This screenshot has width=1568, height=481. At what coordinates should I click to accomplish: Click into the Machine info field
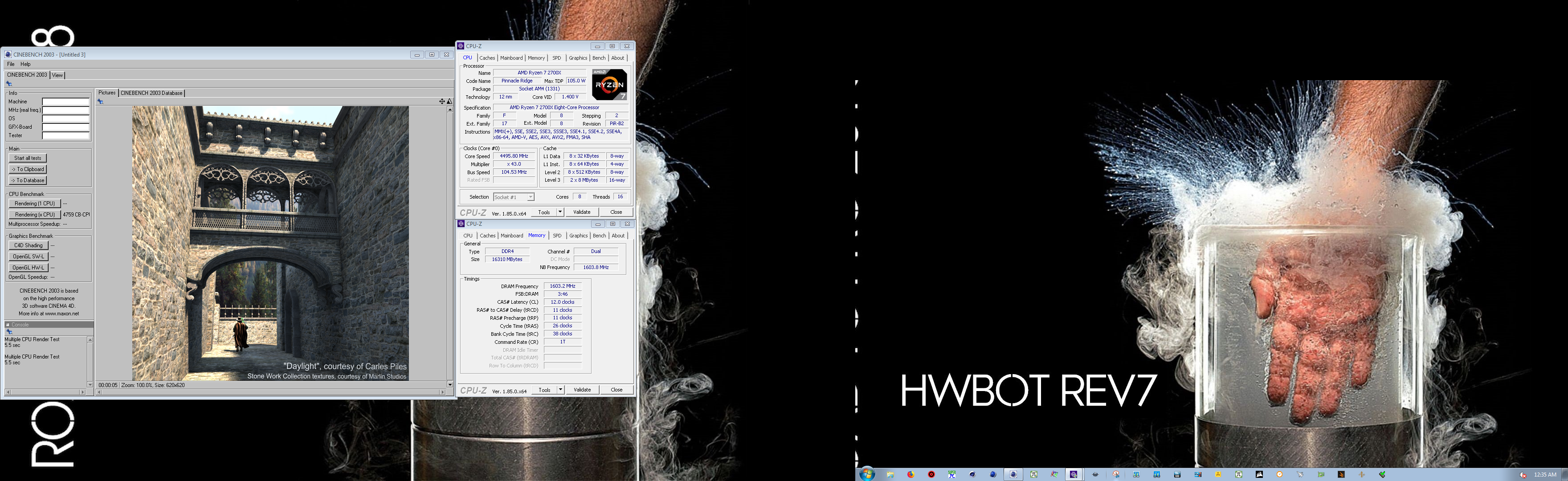[66, 102]
